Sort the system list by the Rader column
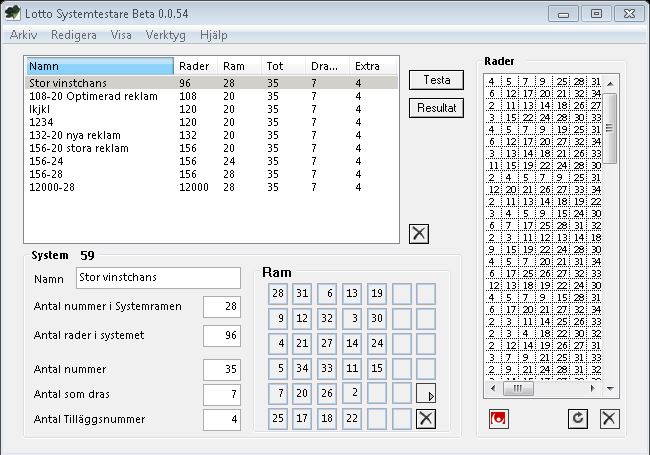This screenshot has width=650, height=455. pyautogui.click(x=196, y=66)
